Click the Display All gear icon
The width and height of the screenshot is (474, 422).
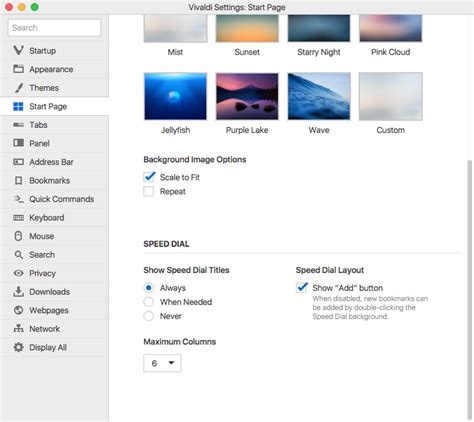coord(18,347)
